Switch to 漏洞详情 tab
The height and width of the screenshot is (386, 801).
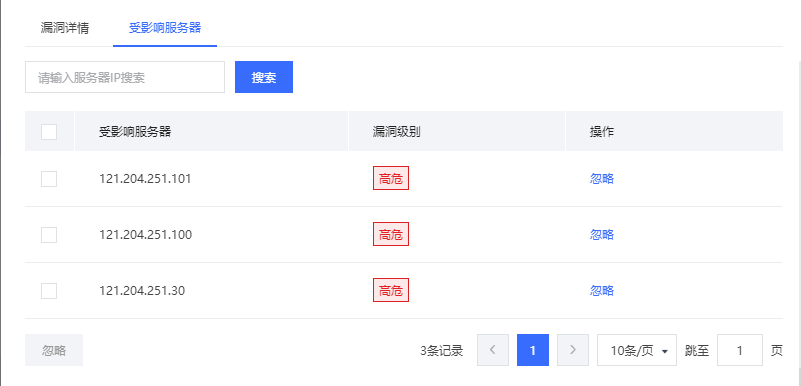click(64, 28)
